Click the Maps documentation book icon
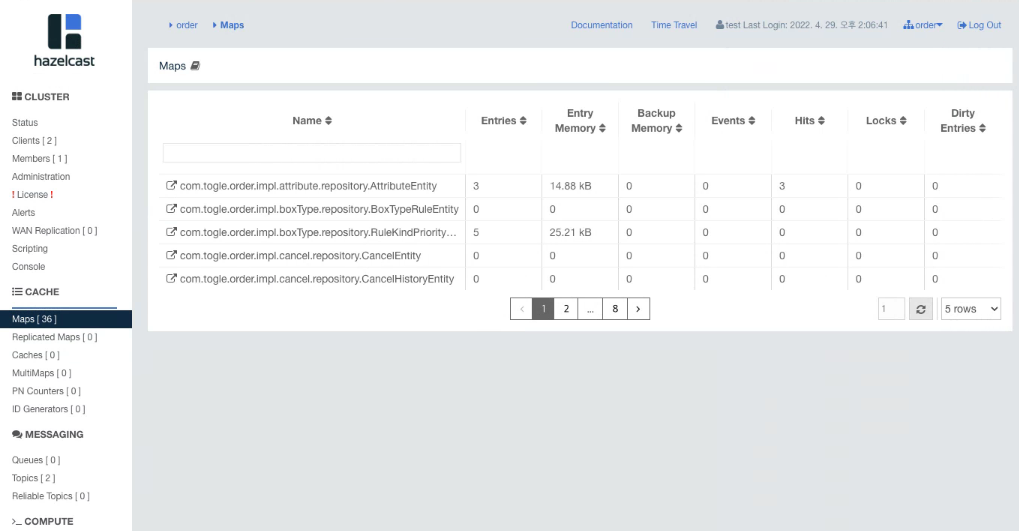Image resolution: width=1019 pixels, height=531 pixels. (195, 66)
